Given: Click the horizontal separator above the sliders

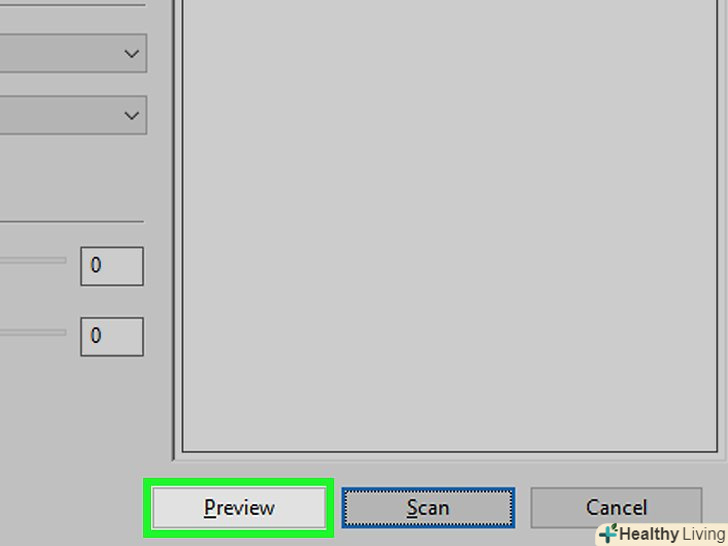Looking at the screenshot, I should (x=72, y=222).
